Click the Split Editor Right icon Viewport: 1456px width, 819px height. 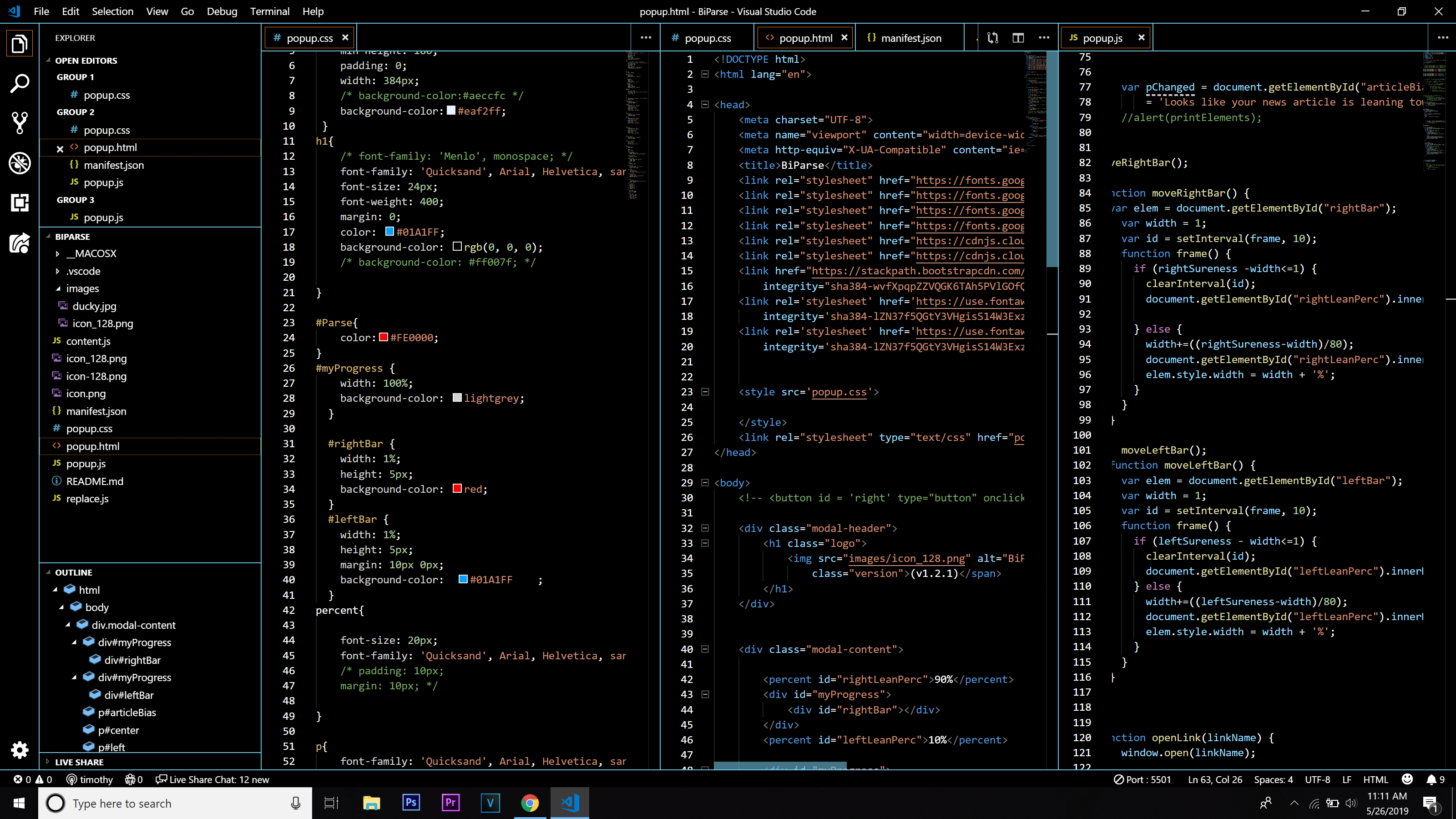pyautogui.click(x=1018, y=38)
